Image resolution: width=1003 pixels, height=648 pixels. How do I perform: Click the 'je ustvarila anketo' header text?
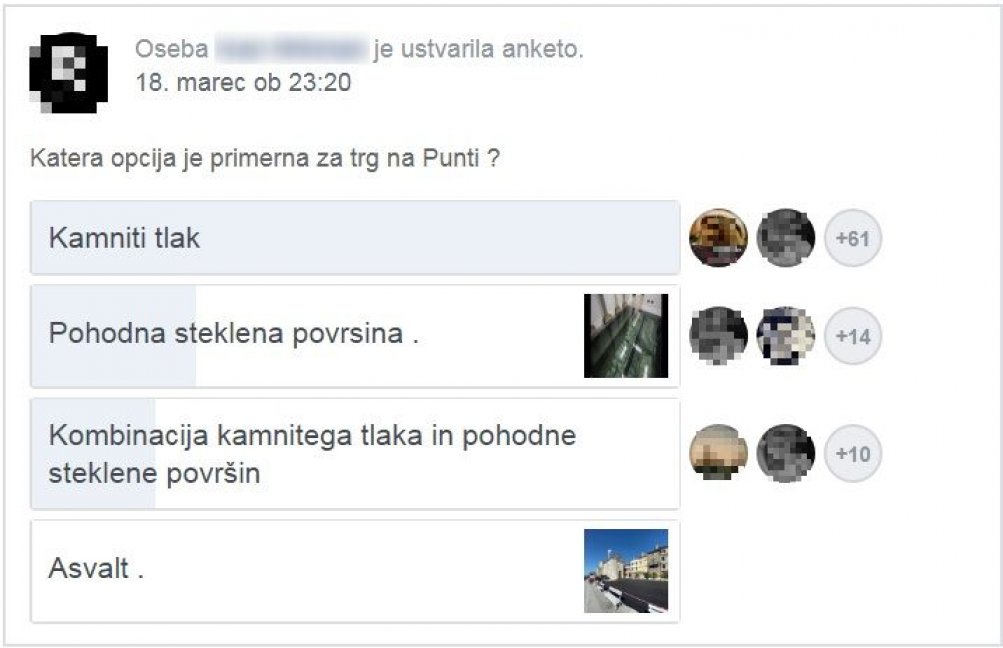(478, 49)
